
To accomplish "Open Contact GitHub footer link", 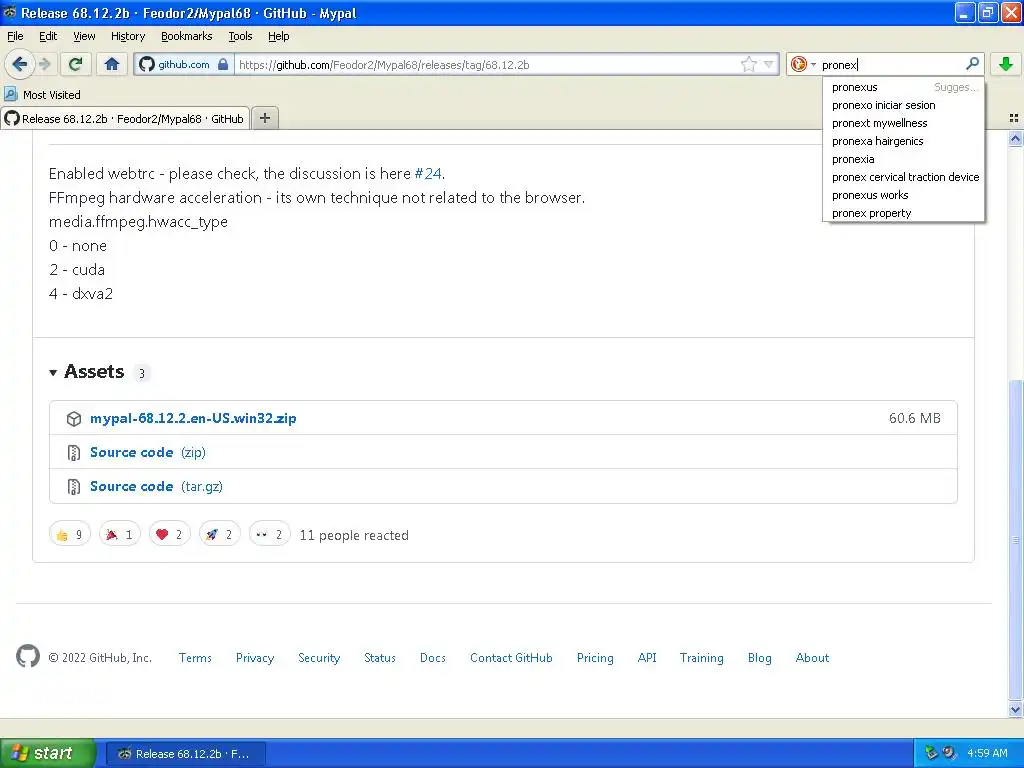I will click(511, 658).
